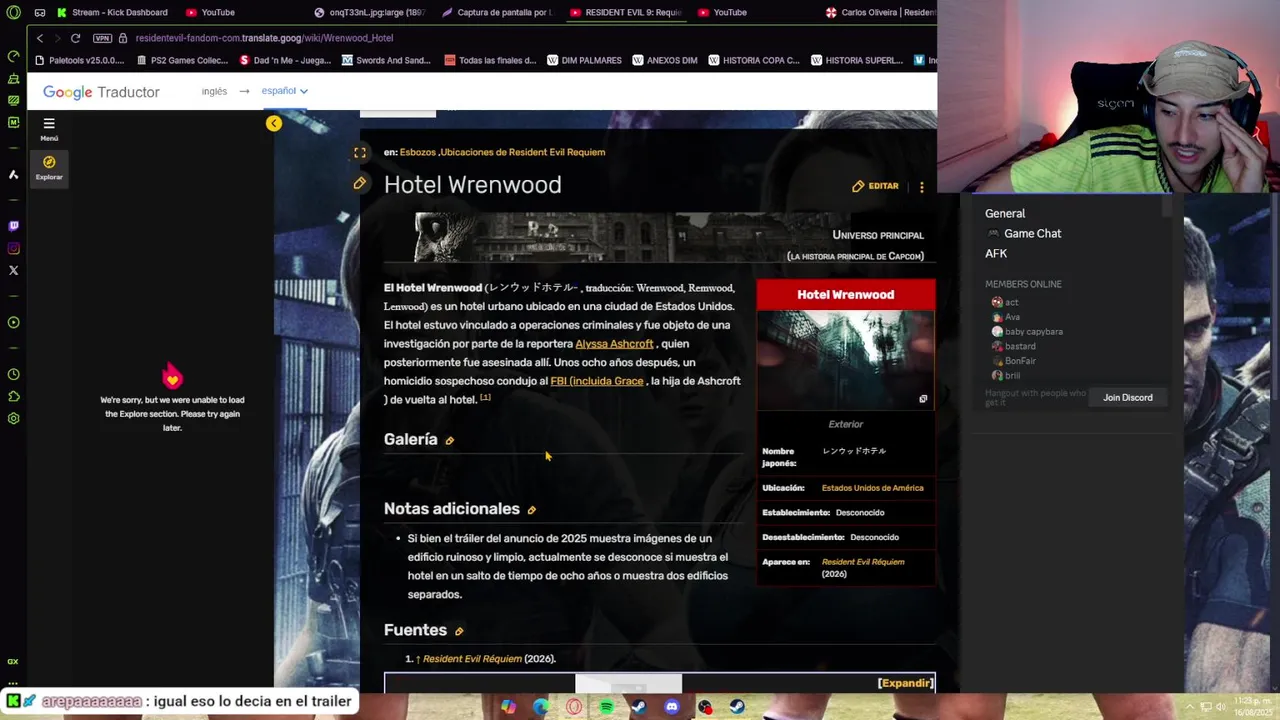Select the Discord General channel

1005,213
